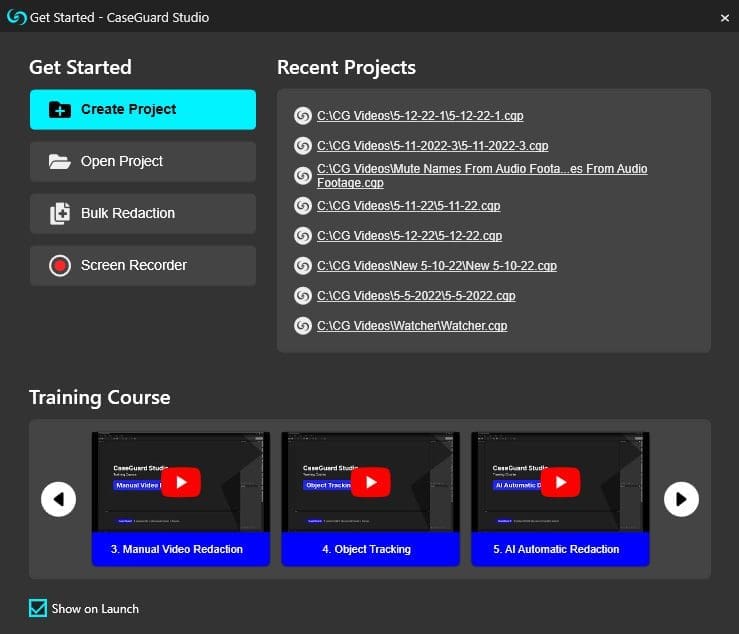Click the Create Project button
739x634 pixels.
point(142,110)
